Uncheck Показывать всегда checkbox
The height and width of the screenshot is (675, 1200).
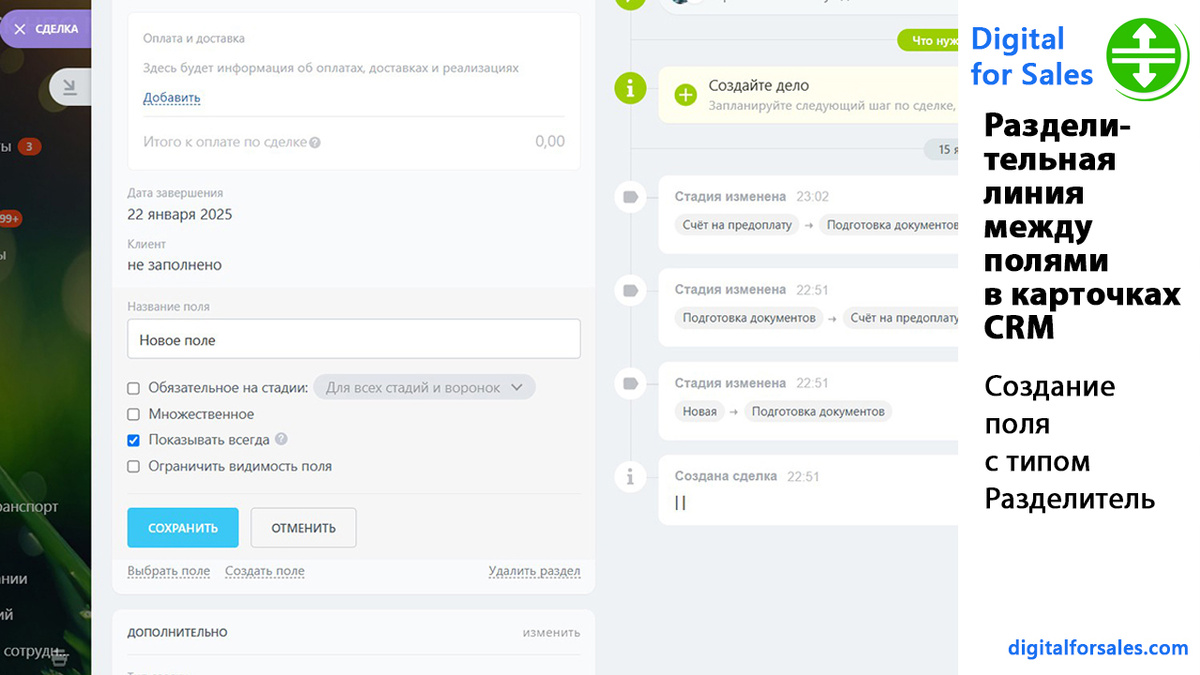click(x=133, y=440)
